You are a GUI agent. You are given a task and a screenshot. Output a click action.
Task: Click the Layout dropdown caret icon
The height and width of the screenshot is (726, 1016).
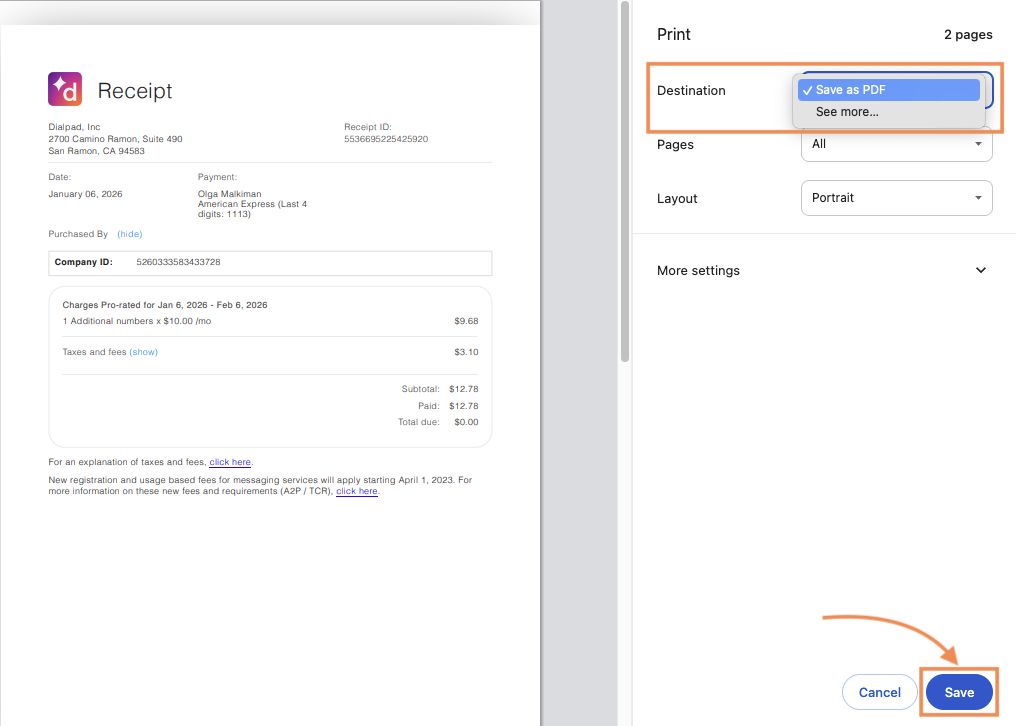click(x=978, y=197)
